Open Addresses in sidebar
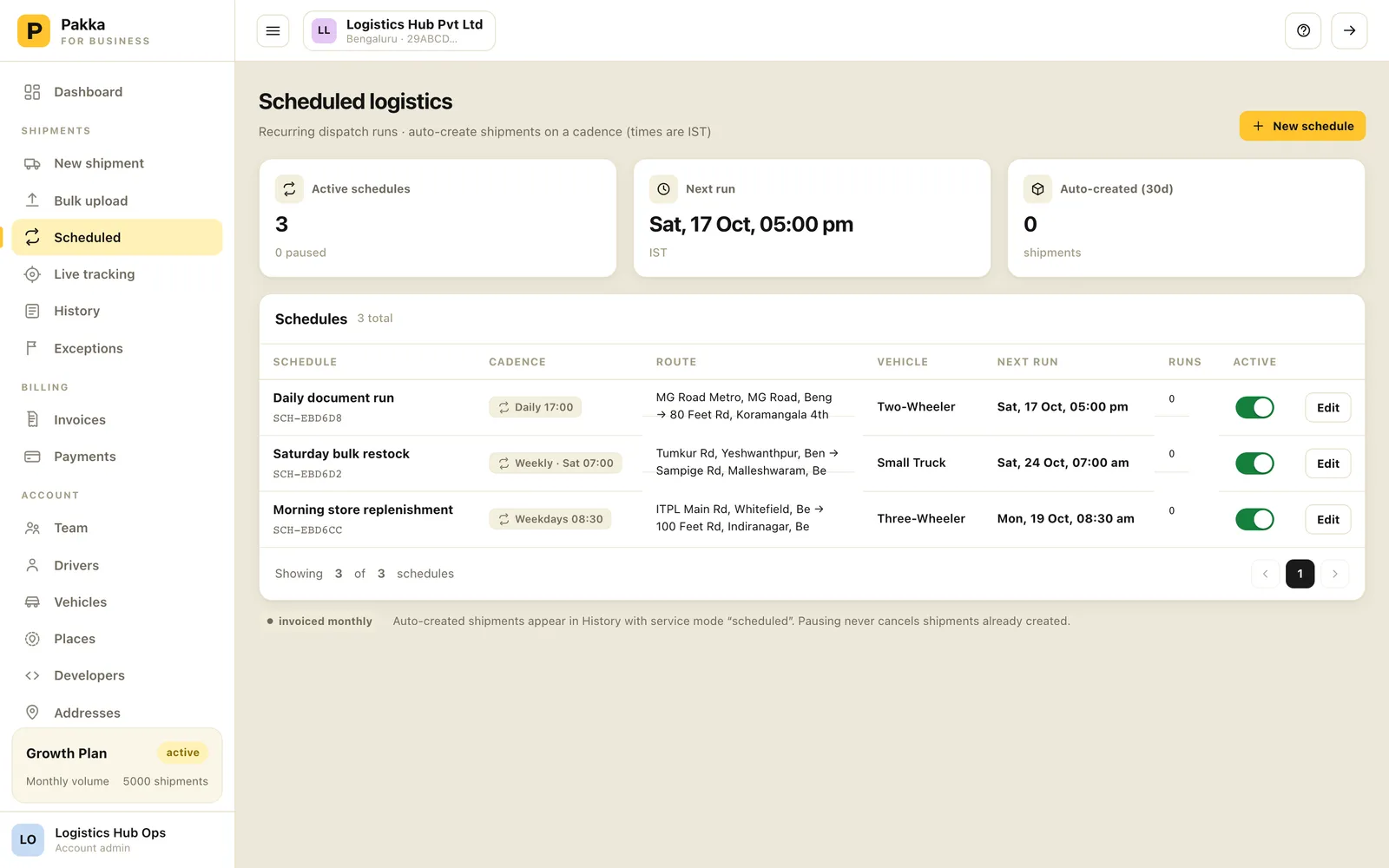 pyautogui.click(x=117, y=713)
